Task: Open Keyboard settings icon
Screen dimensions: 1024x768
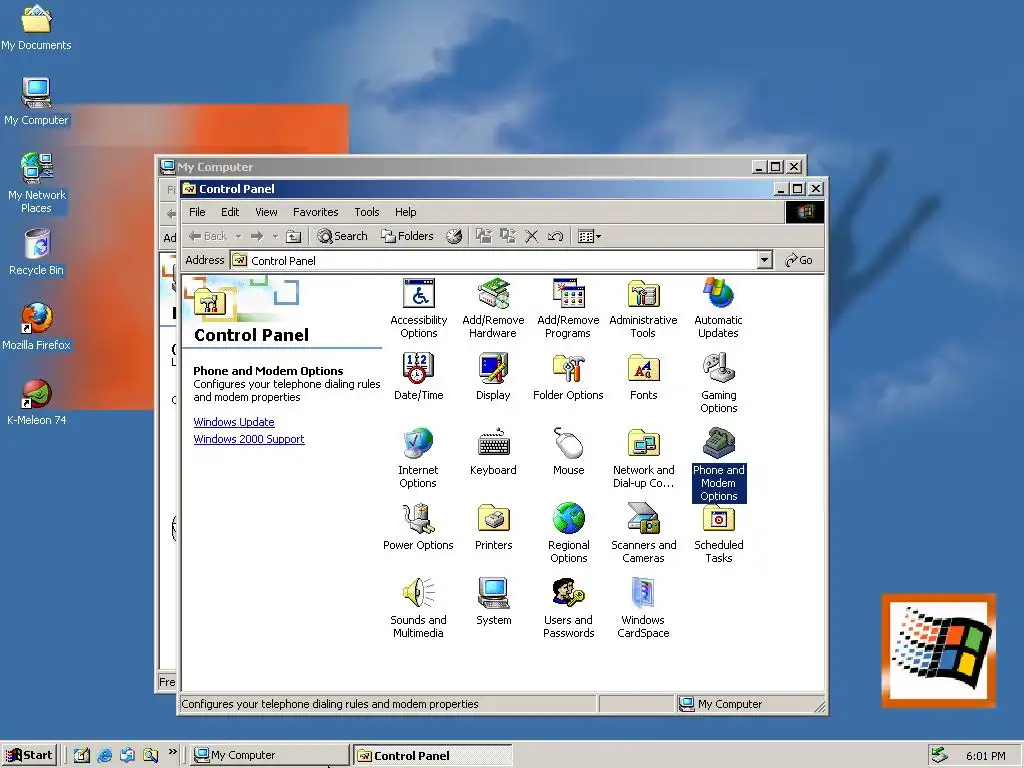Action: pos(493,443)
